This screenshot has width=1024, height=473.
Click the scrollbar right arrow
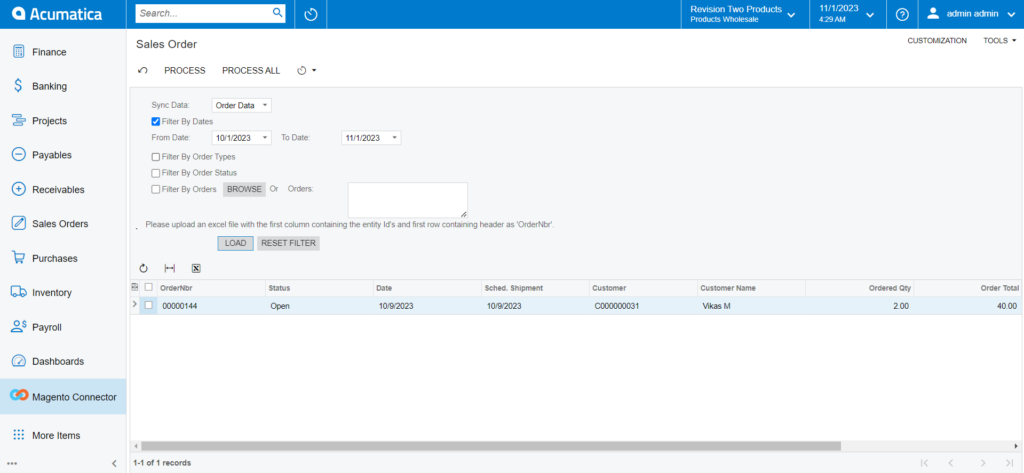(1016, 446)
